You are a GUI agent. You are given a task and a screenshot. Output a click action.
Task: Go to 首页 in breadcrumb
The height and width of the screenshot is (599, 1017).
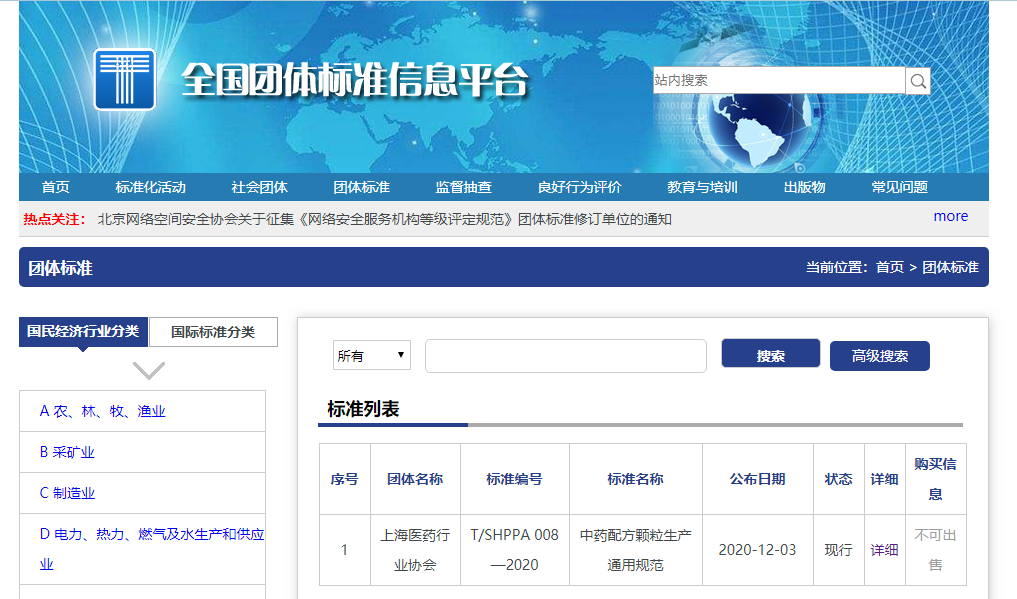click(x=889, y=267)
